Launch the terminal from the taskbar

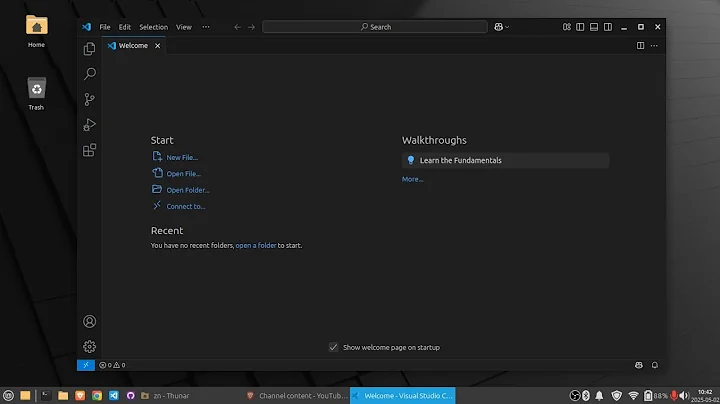click(x=45, y=395)
